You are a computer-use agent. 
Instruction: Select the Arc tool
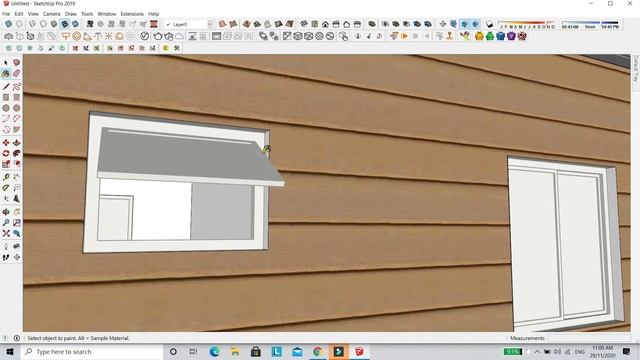(6, 119)
